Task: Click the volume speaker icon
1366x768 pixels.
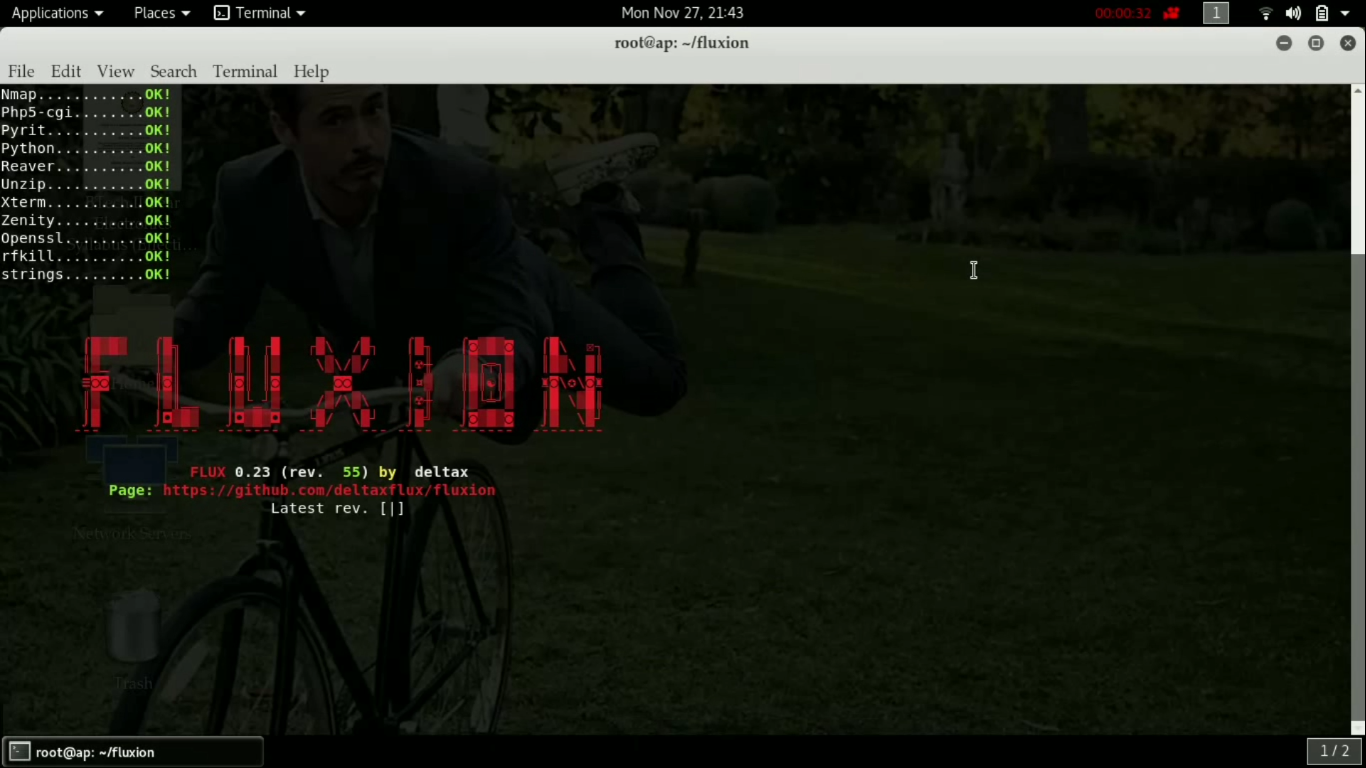Action: click(x=1295, y=13)
